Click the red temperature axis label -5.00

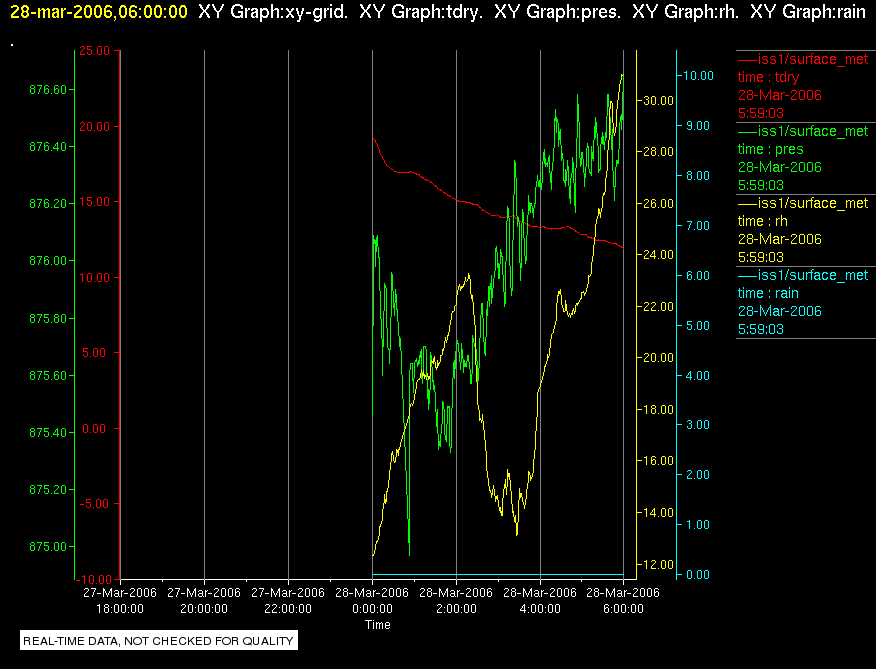(94, 504)
